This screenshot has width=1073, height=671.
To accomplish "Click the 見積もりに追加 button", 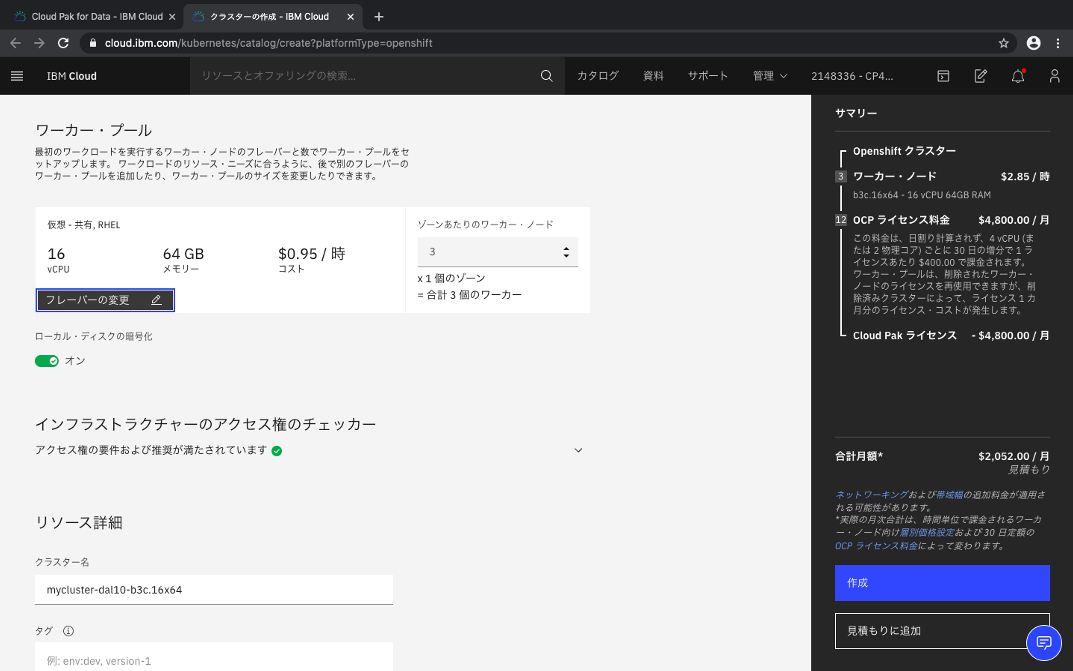I will [x=942, y=631].
